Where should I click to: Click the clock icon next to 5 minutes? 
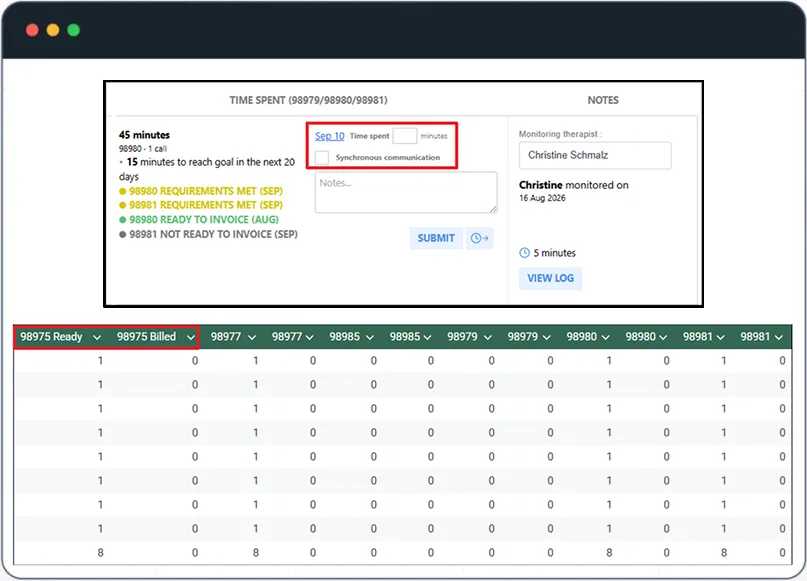(x=524, y=253)
